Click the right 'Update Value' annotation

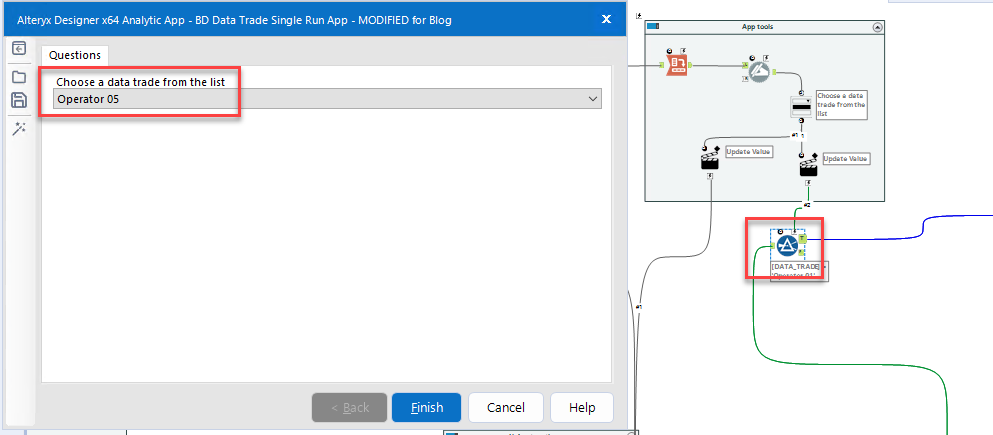click(847, 158)
